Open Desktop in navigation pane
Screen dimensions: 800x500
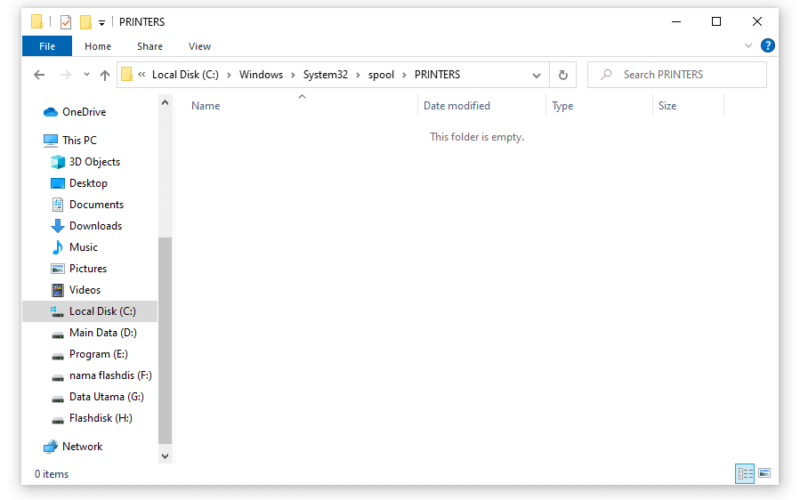[x=90, y=183]
